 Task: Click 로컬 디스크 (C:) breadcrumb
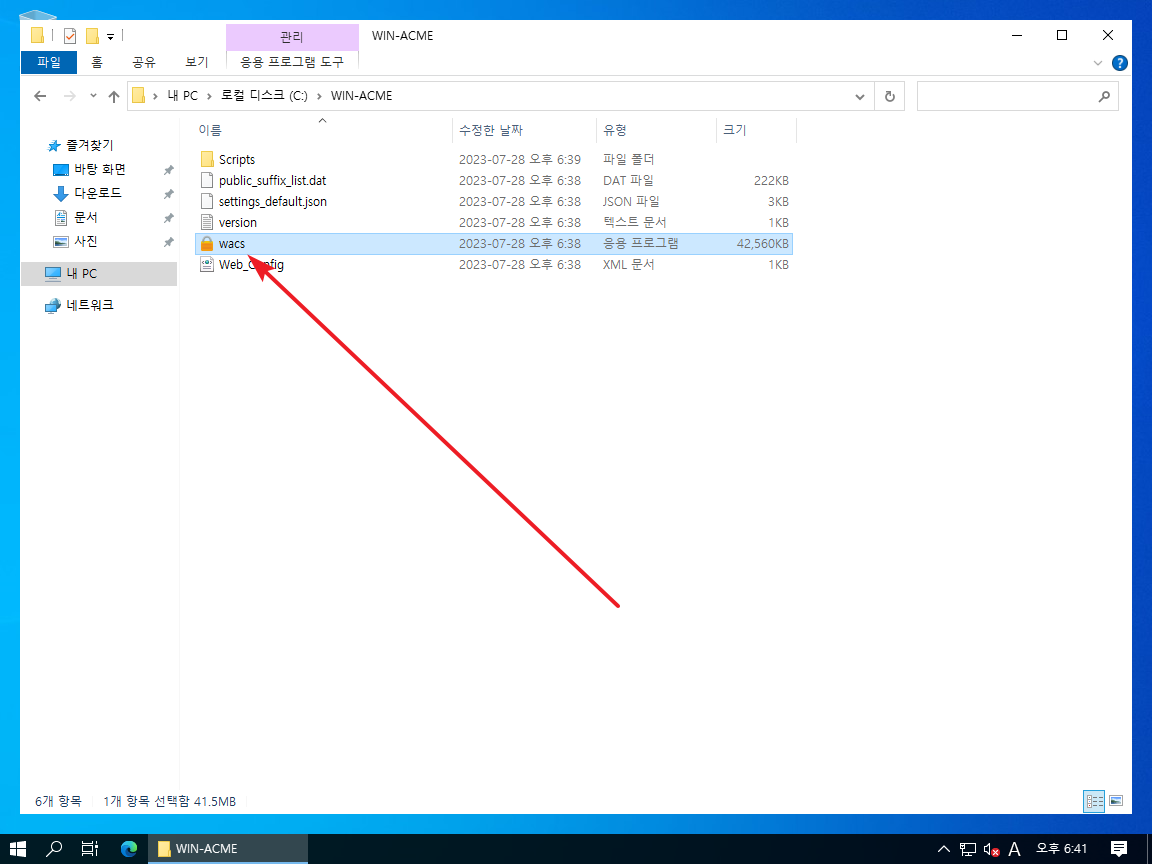[264, 96]
